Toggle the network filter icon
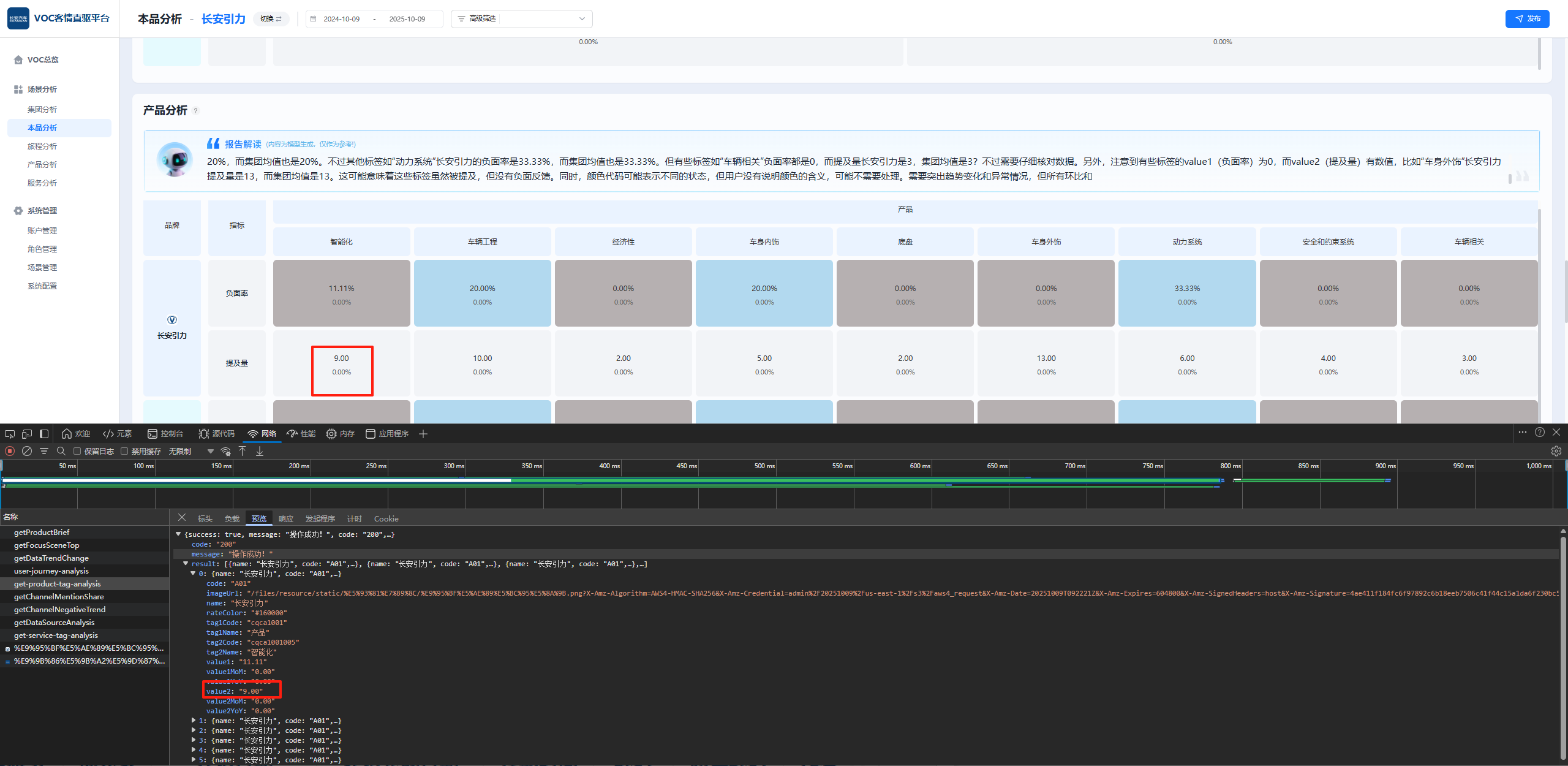Image resolution: width=1568 pixels, height=766 pixels. (44, 451)
